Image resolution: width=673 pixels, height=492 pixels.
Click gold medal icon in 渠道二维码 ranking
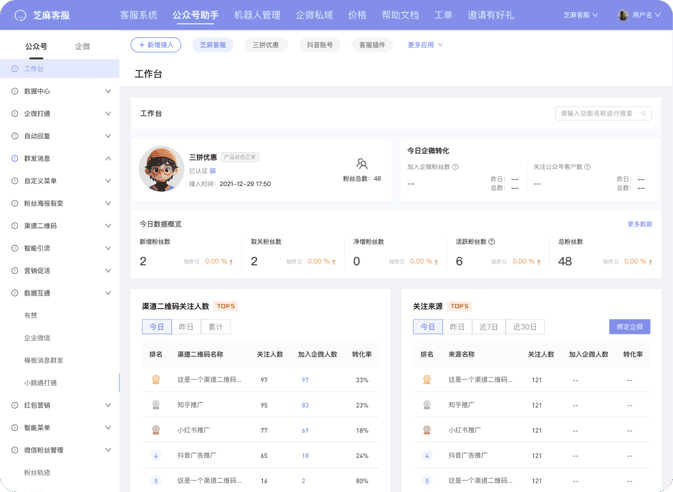tap(156, 380)
